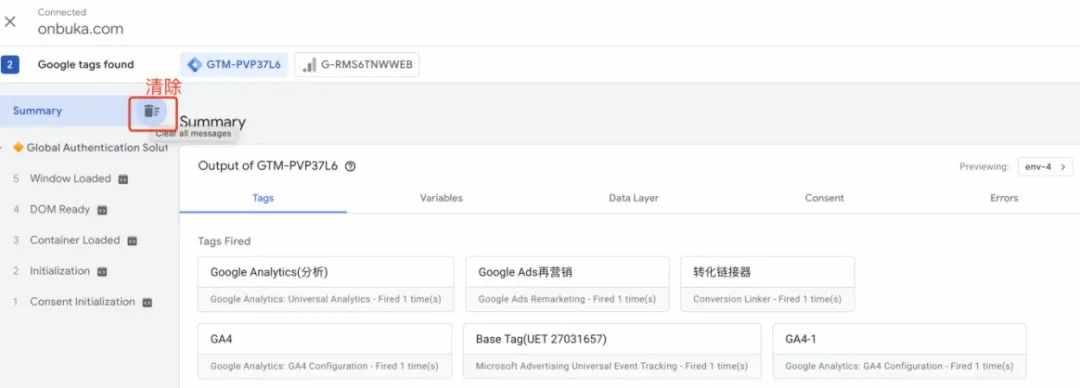Open the Google Ads再营销 tag card

coord(568,284)
